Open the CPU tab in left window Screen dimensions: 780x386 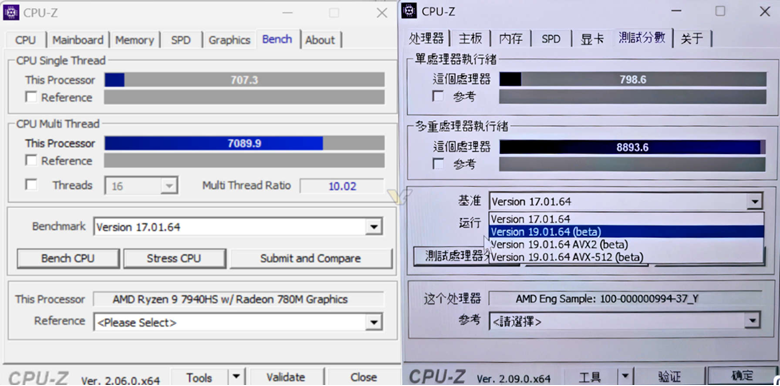pyautogui.click(x=25, y=40)
